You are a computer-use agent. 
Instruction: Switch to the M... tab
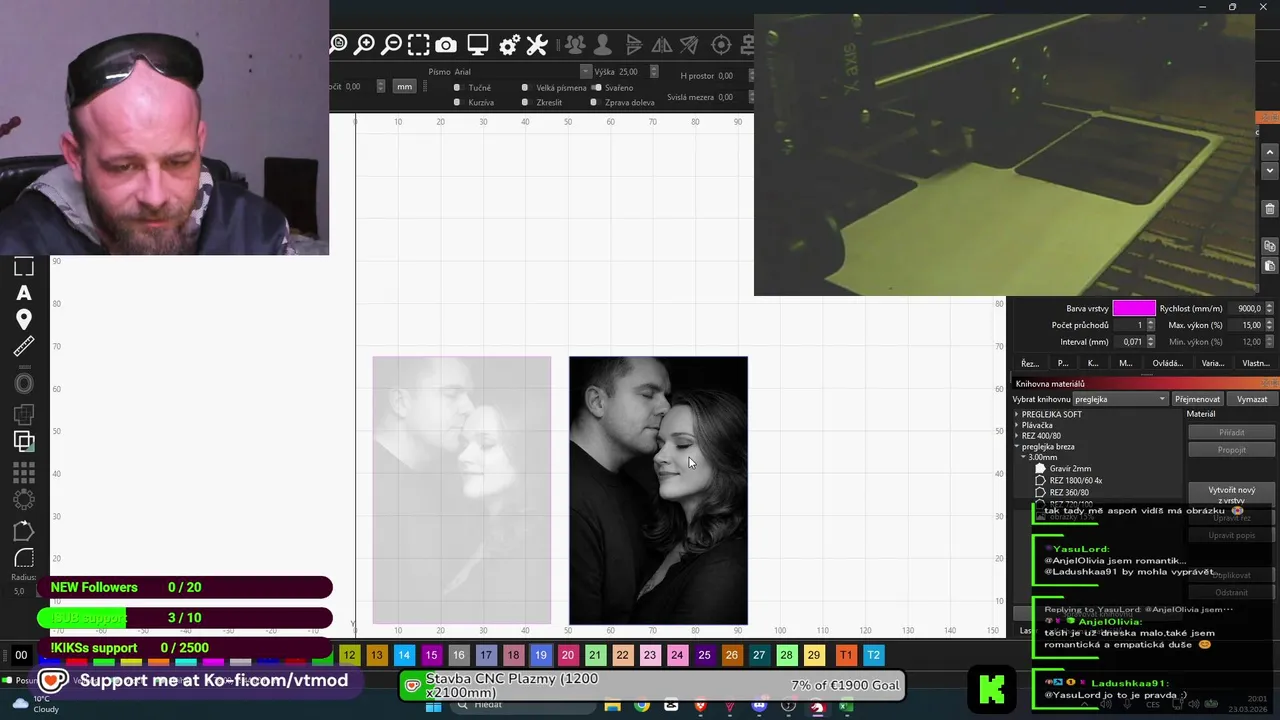pos(1125,363)
